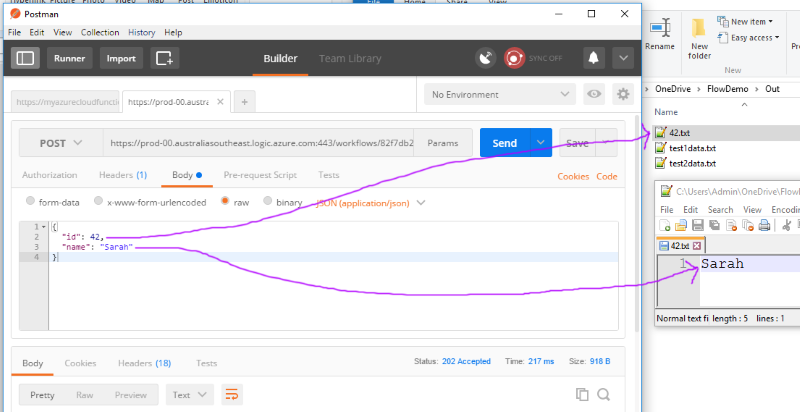
Task: Click the Params button
Action: pyautogui.click(x=442, y=143)
